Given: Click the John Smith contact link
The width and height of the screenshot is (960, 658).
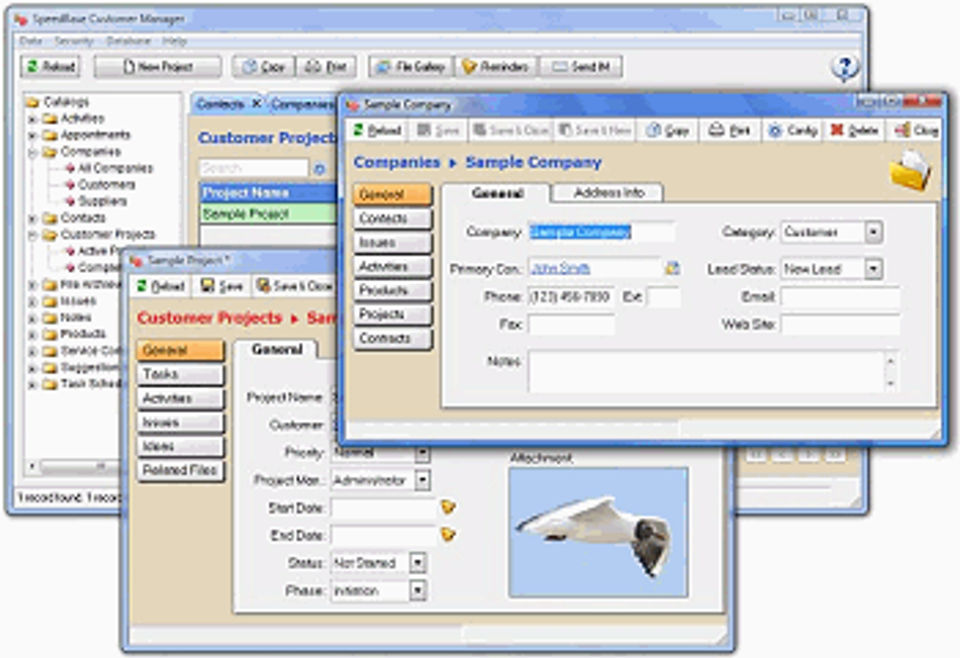Looking at the screenshot, I should pos(560,268).
